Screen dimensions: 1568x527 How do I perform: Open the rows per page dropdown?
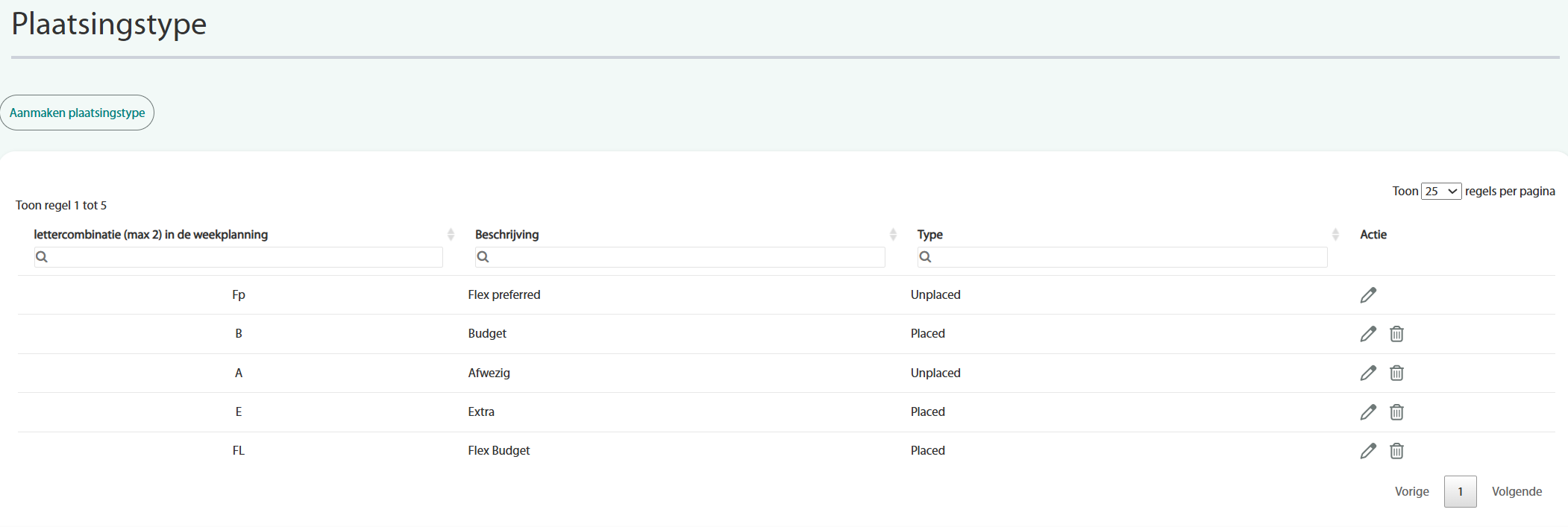tap(1440, 192)
